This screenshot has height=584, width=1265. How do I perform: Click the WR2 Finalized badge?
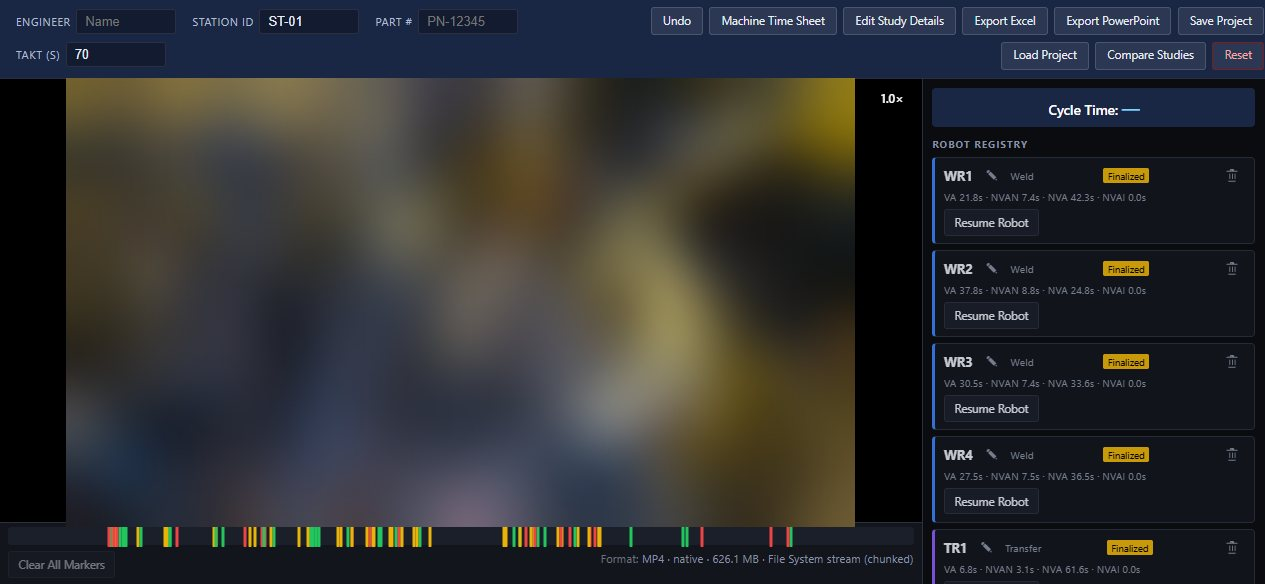click(1126, 269)
